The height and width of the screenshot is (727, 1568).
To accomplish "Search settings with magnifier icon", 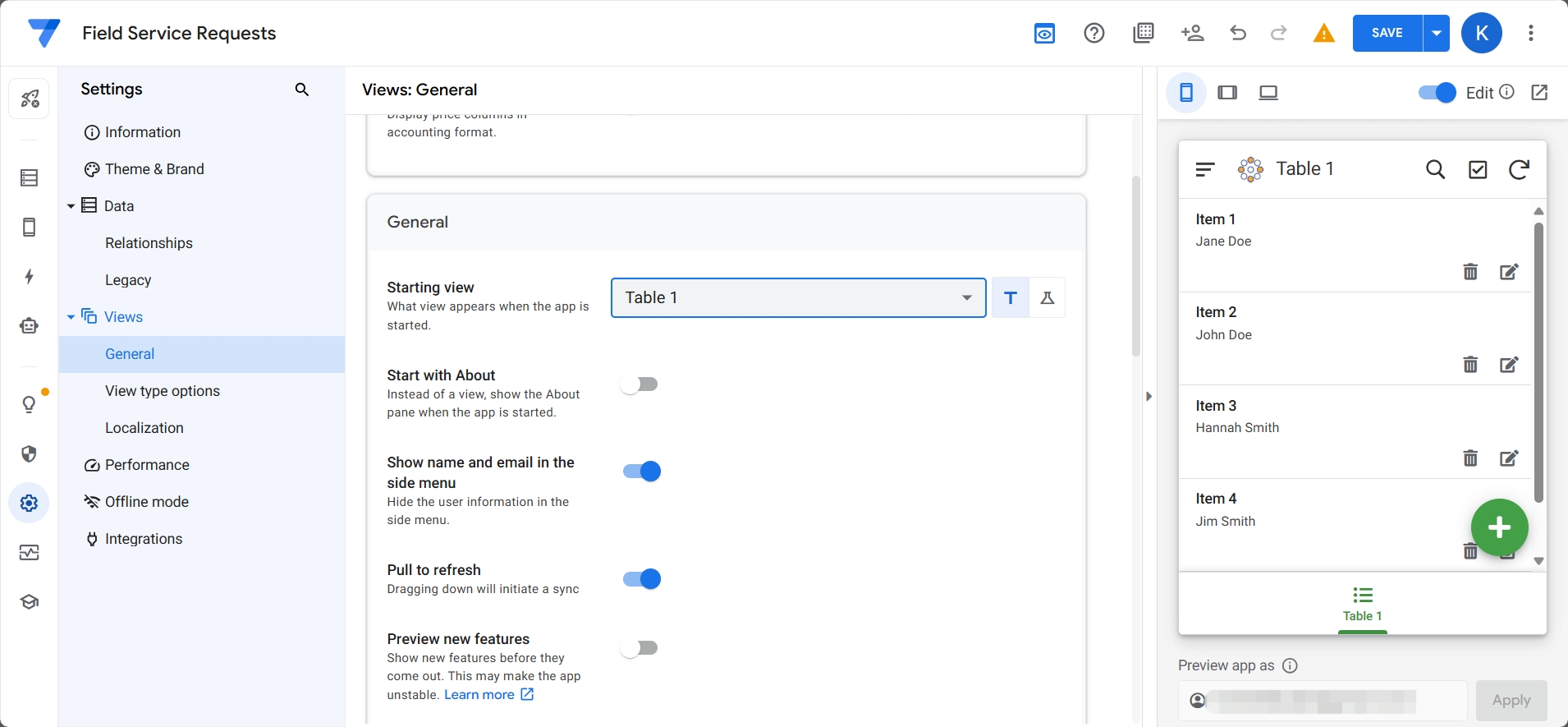I will [x=302, y=90].
